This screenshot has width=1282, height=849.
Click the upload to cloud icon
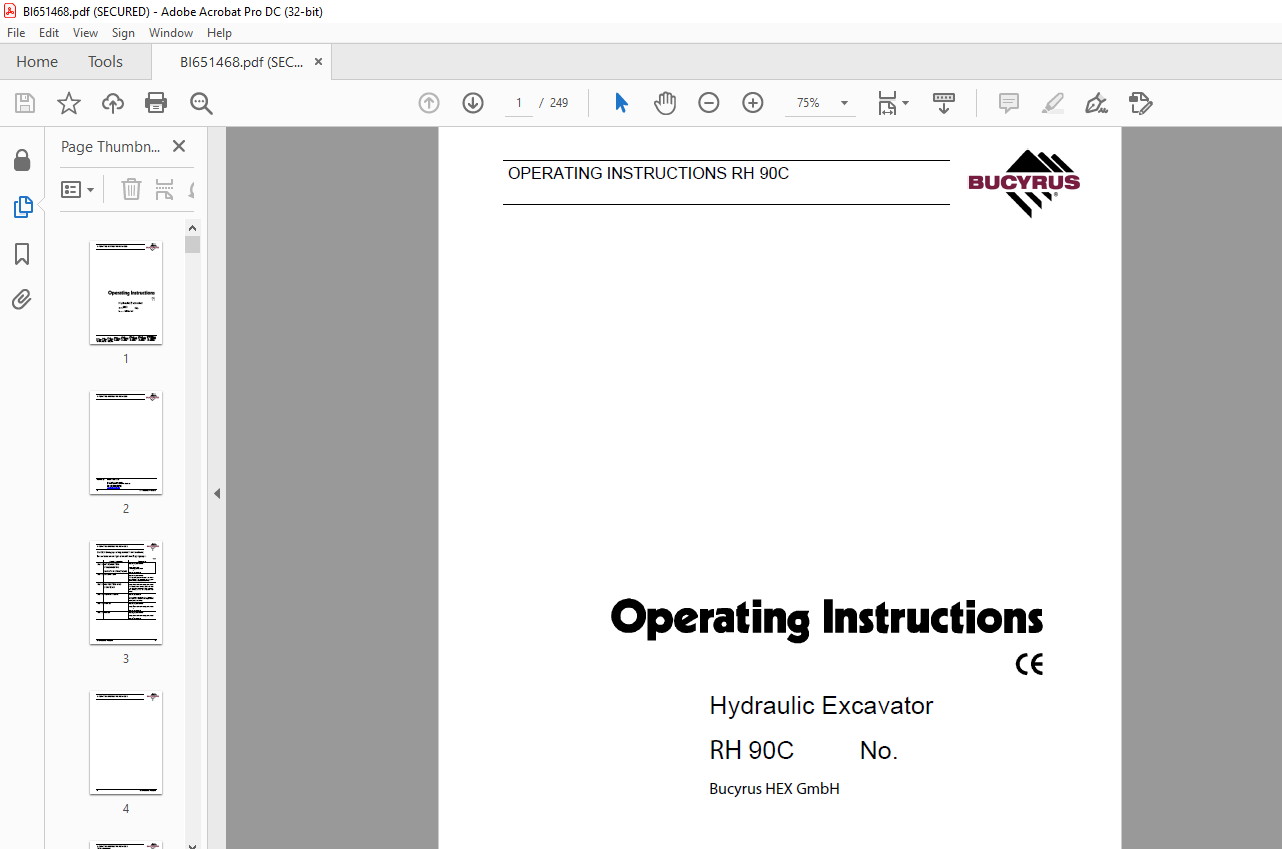(x=113, y=103)
